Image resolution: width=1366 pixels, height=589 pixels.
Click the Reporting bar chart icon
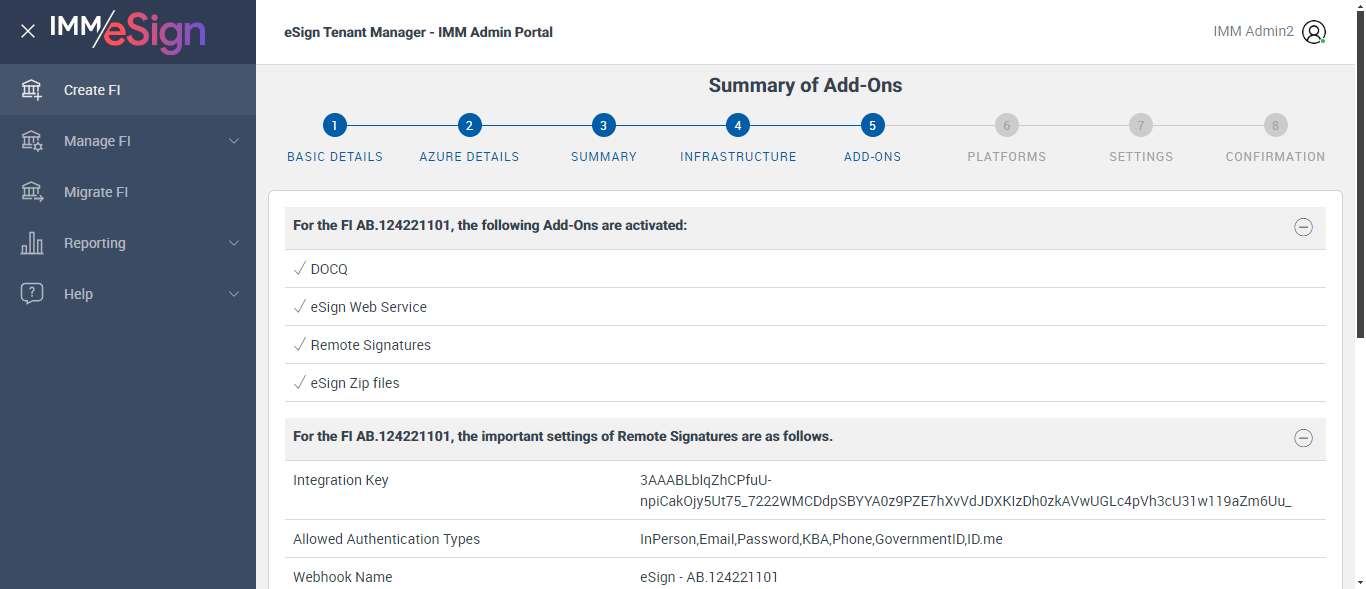point(32,243)
